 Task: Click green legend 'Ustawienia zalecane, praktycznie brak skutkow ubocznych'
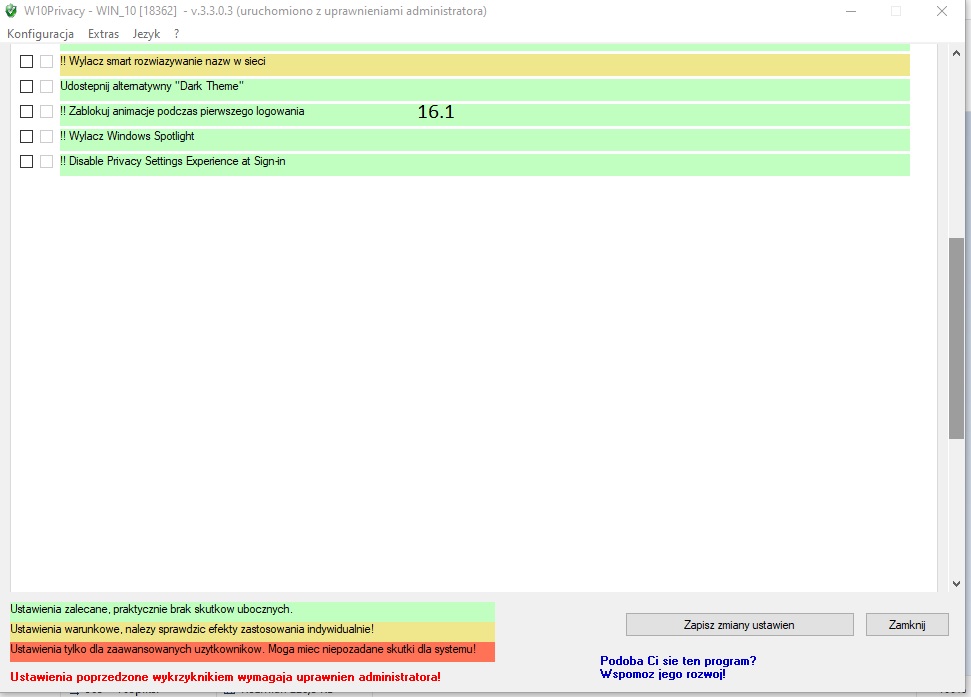tap(252, 610)
